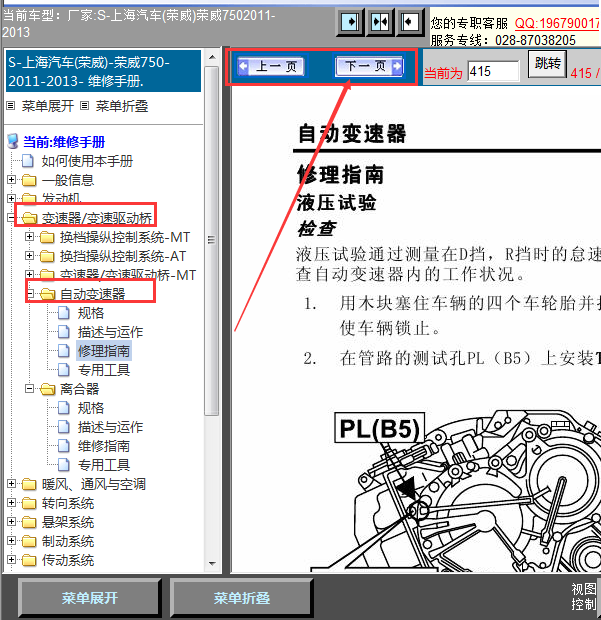
Task: Select 制动系统 folder icon
Action: coord(29,541)
